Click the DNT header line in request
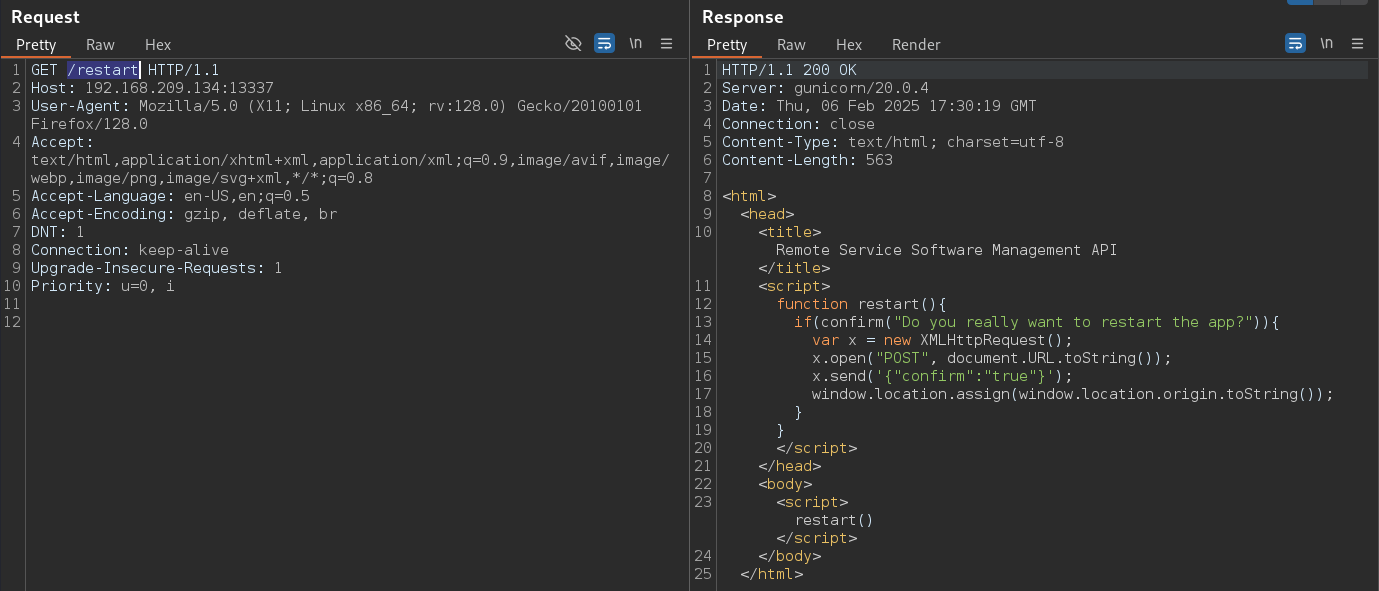Viewport: 1379px width, 591px height. coord(57,232)
